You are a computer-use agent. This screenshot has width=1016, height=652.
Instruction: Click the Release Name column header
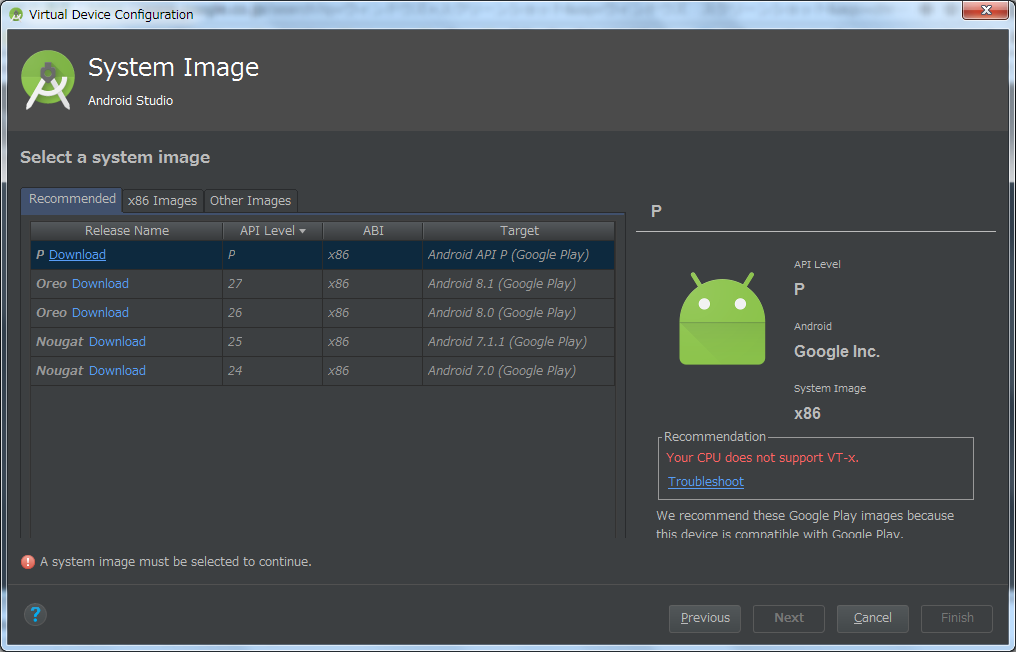(x=127, y=231)
